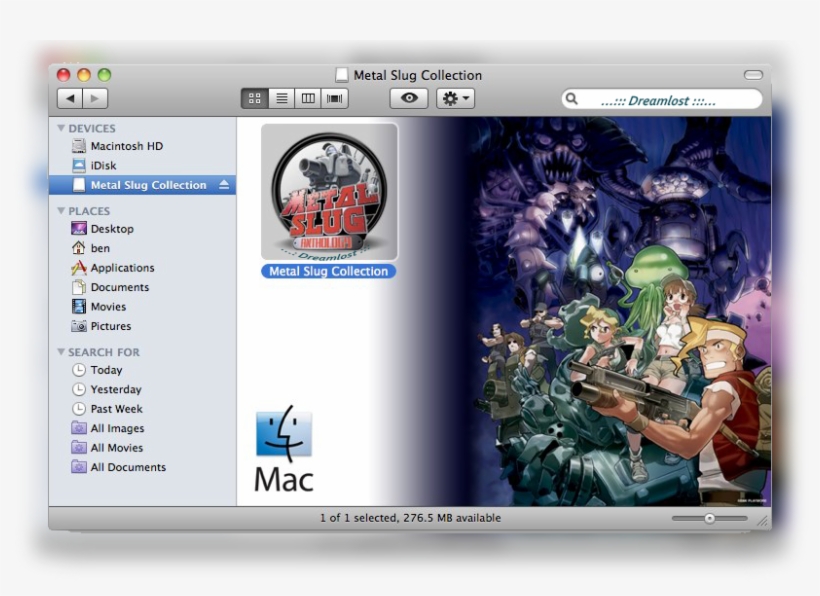The image size is (820, 596).
Task: Open the Movies folder icon
Action: coord(78,306)
